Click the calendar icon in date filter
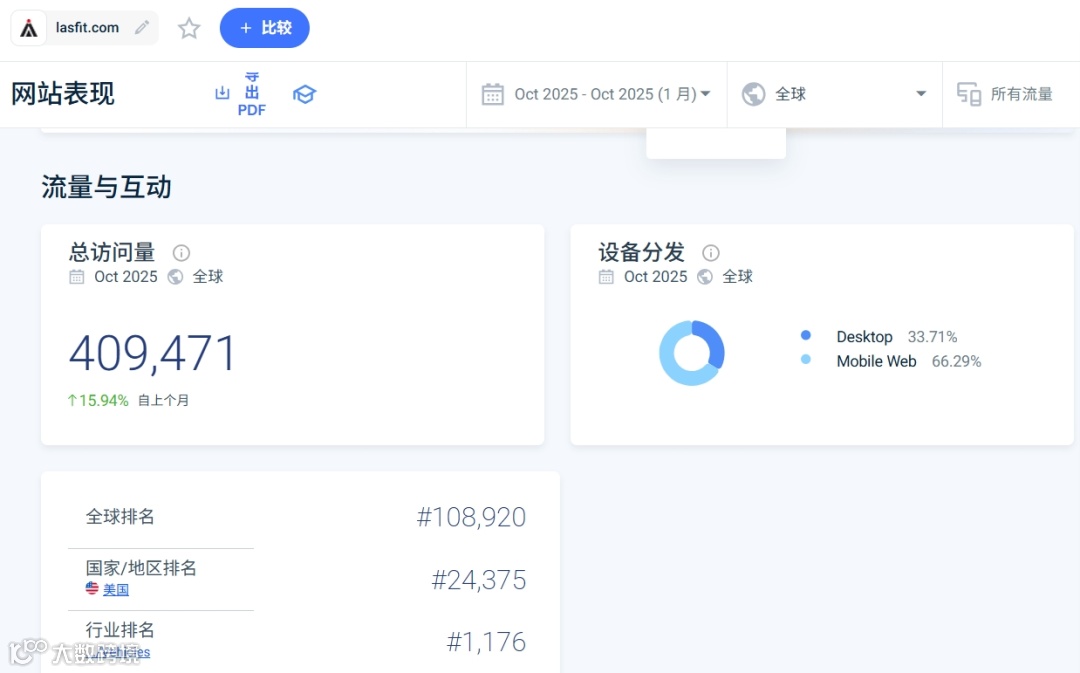 point(492,94)
